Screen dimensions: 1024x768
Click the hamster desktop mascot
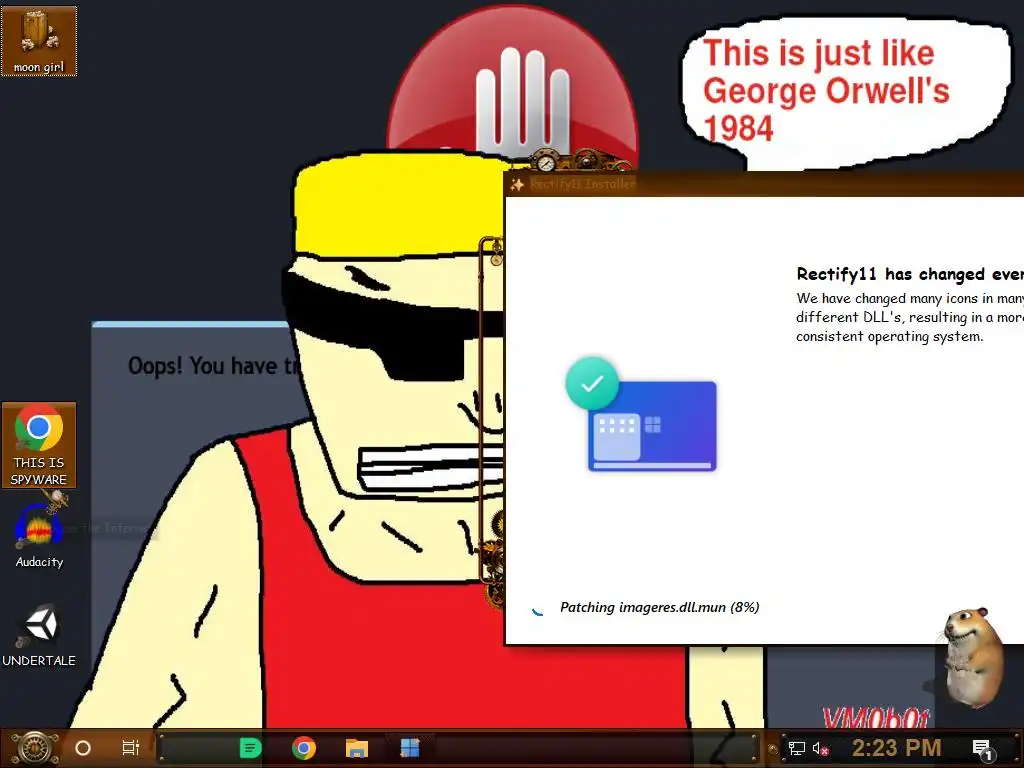(x=972, y=658)
